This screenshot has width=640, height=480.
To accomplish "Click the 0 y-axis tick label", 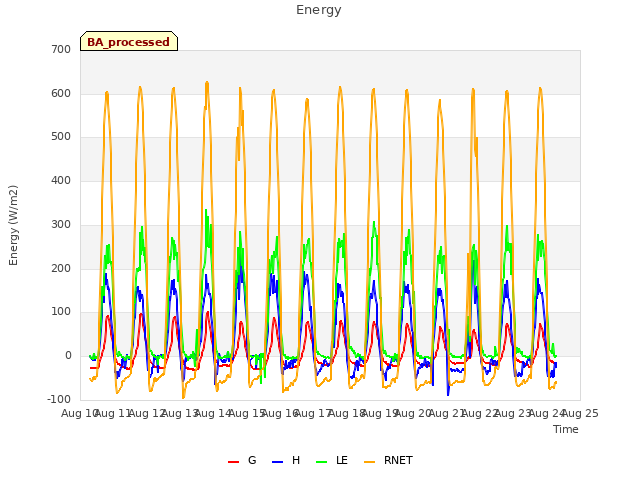I will [68, 356].
